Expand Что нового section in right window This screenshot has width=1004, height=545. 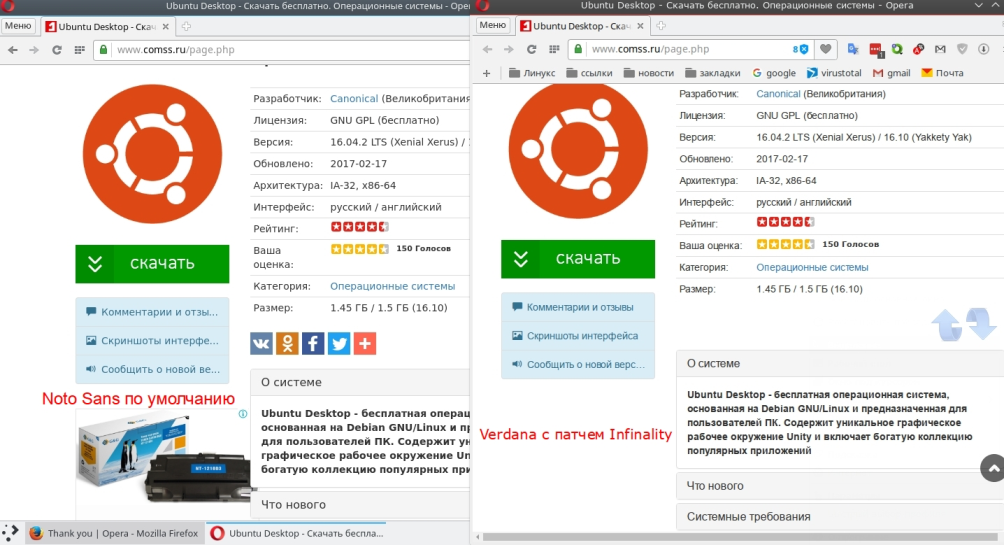[x=840, y=486]
